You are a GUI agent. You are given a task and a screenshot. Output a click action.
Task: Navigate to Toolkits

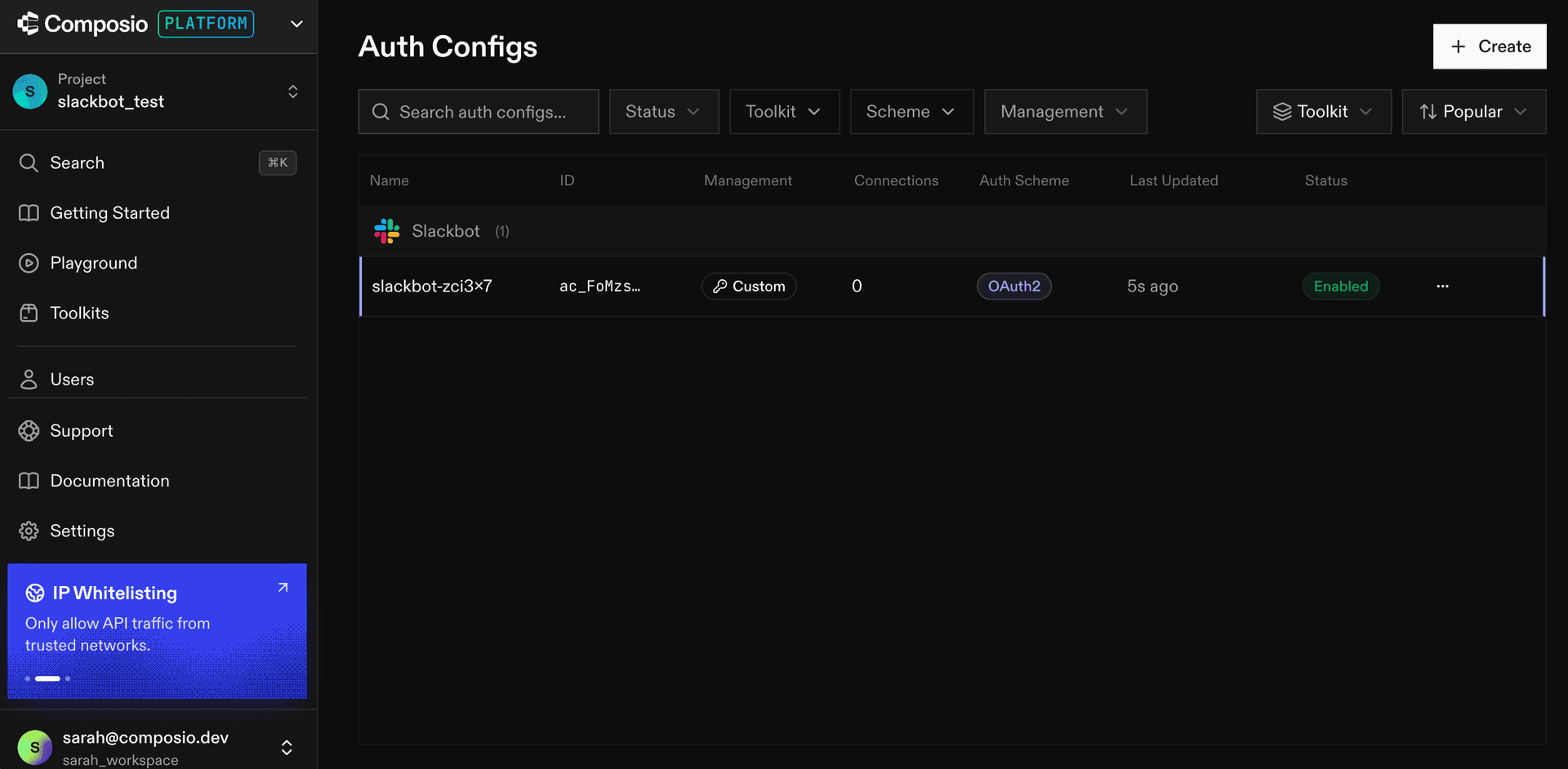(x=158, y=313)
